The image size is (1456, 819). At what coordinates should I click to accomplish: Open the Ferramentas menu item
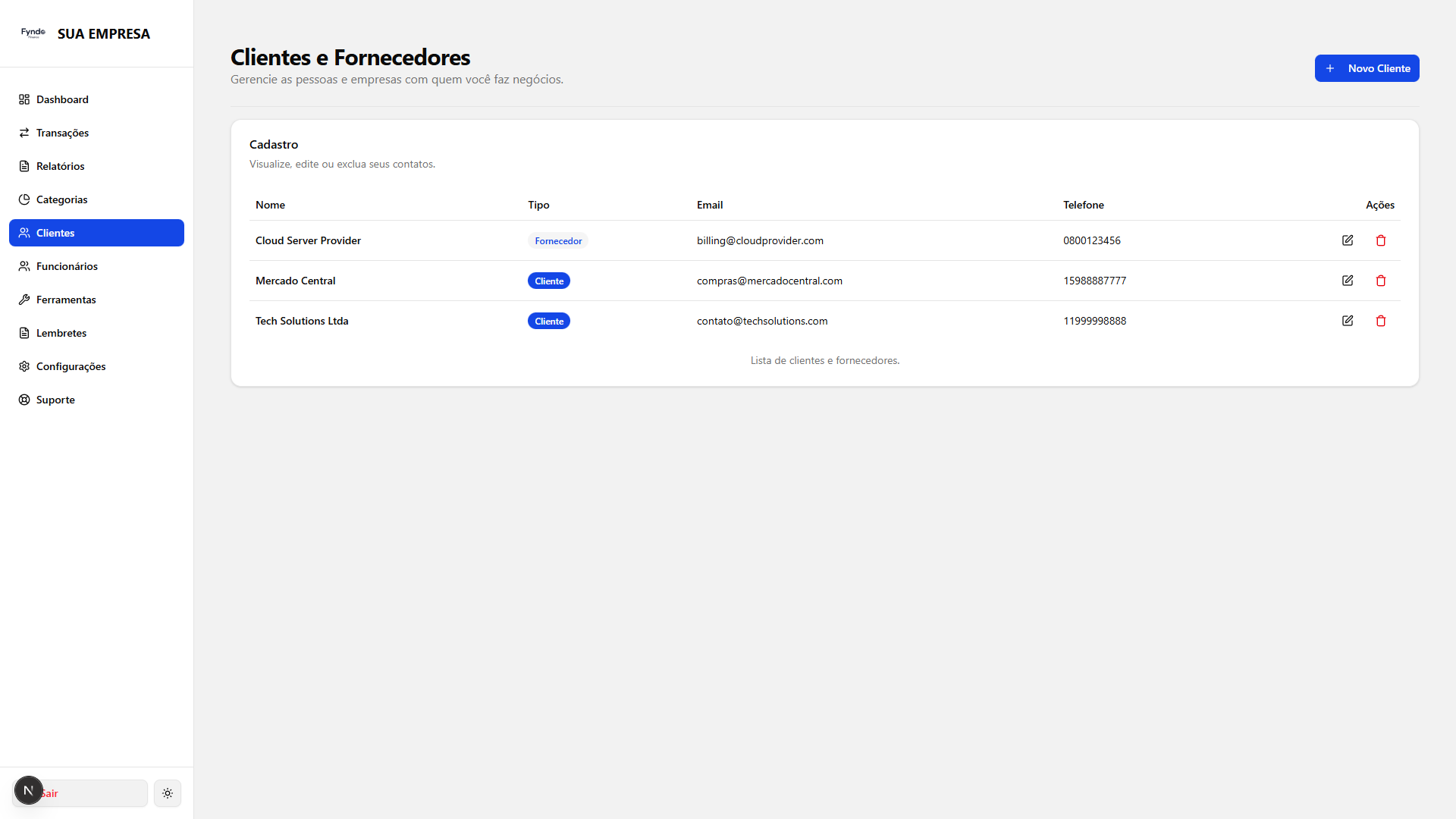point(66,300)
